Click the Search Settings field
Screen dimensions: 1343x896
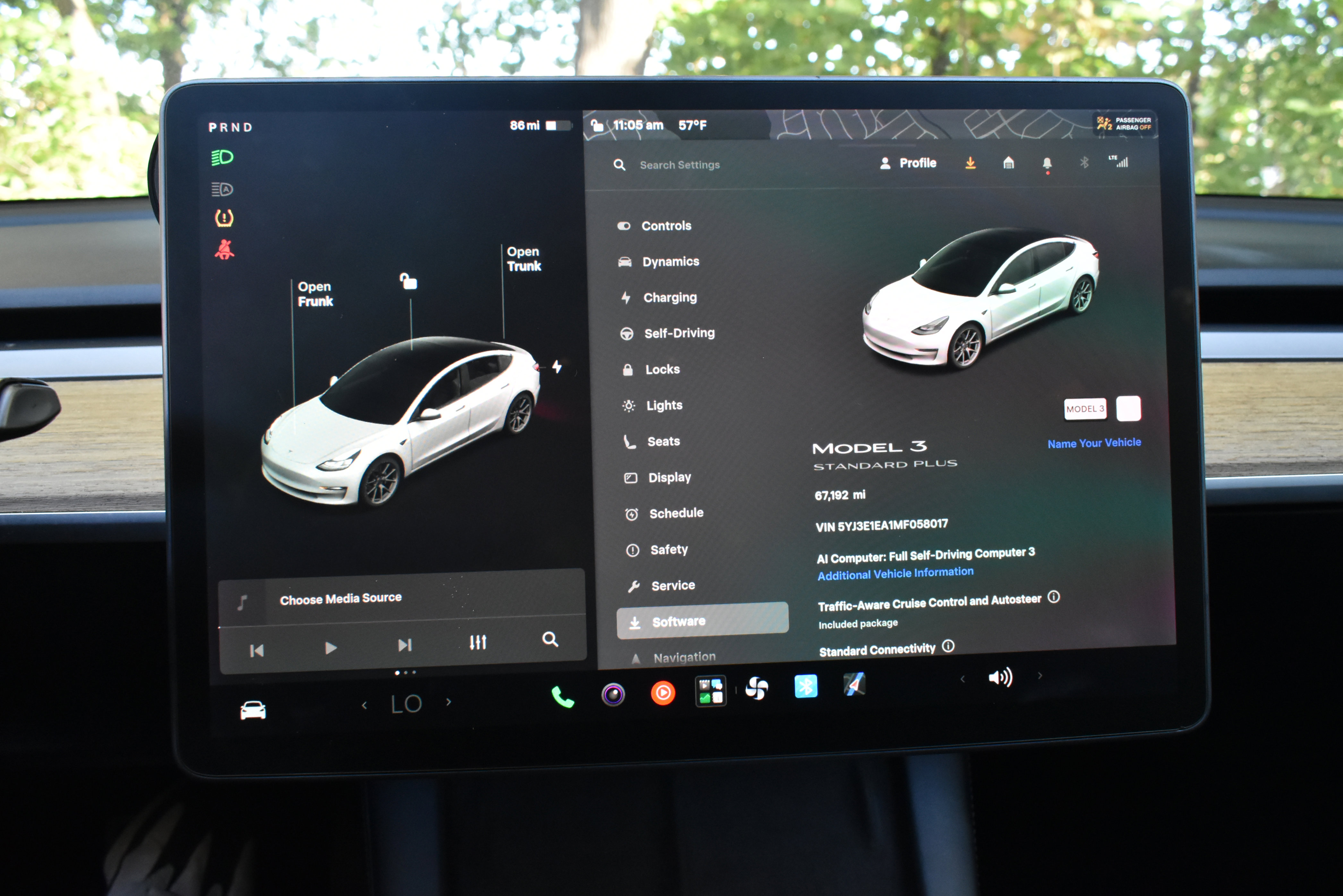[x=680, y=165]
